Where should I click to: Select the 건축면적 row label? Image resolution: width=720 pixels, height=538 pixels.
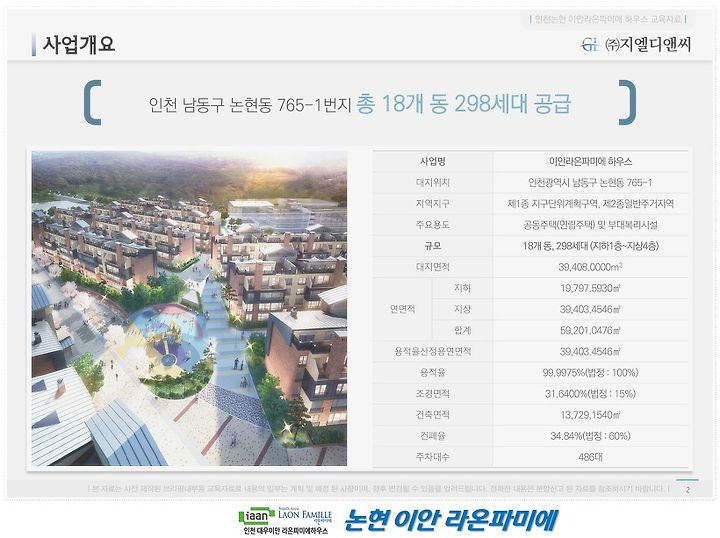(433, 415)
